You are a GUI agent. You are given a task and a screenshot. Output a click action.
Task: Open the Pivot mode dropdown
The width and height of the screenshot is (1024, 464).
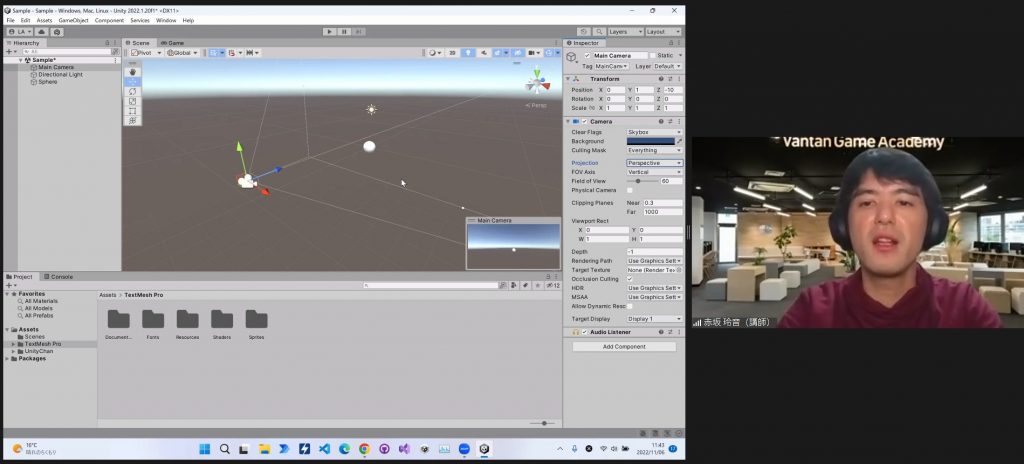click(x=146, y=52)
